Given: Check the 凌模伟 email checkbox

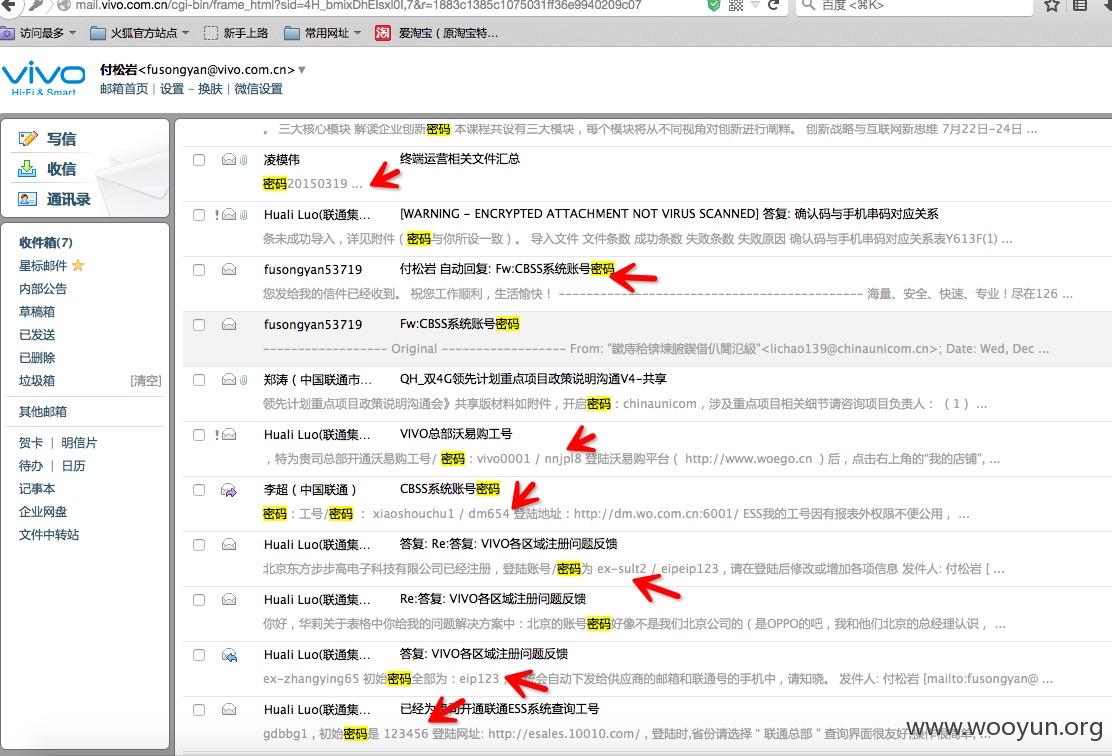Looking at the screenshot, I should coord(199,160).
